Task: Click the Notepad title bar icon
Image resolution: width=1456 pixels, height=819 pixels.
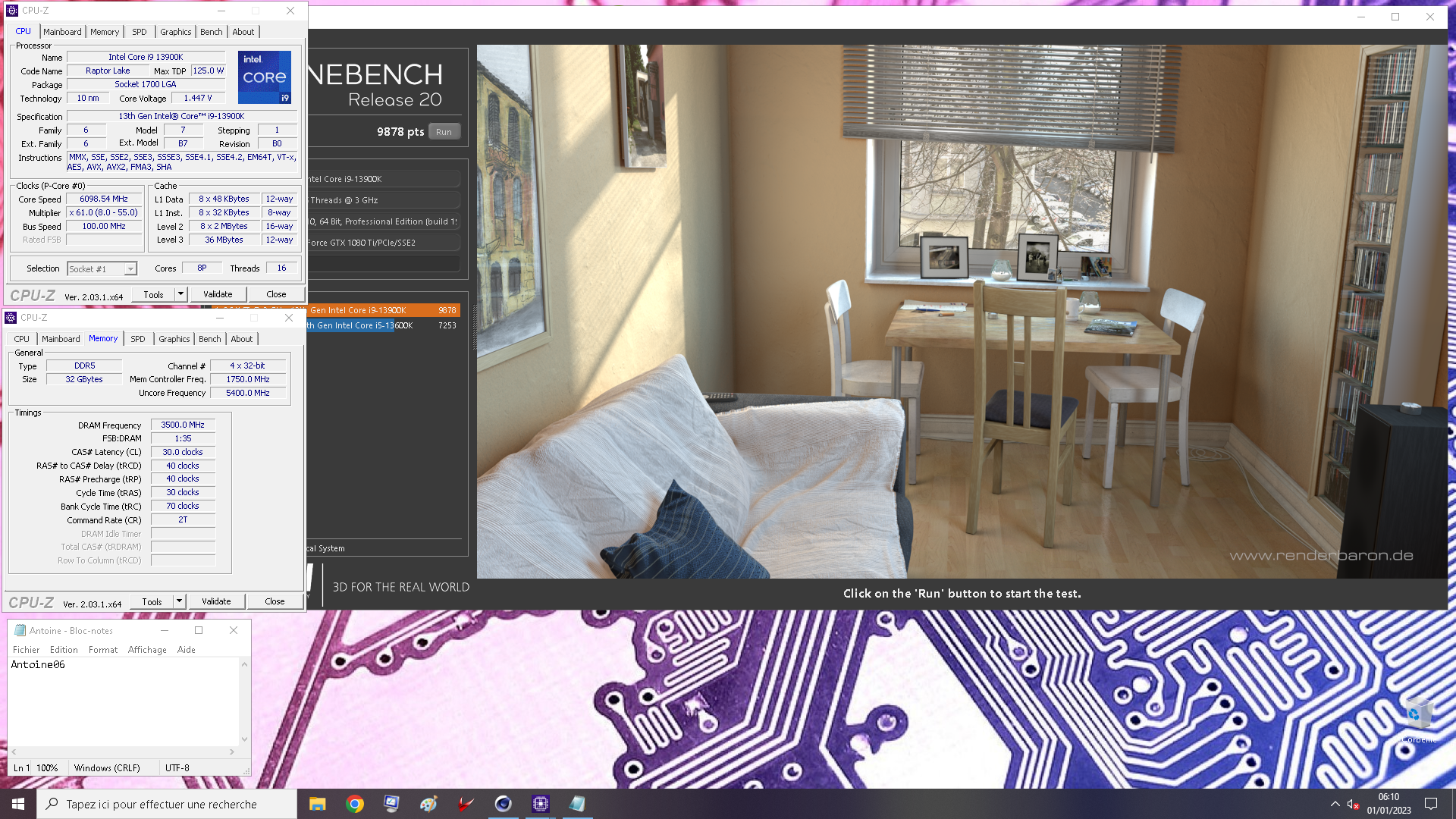Action: [x=20, y=630]
